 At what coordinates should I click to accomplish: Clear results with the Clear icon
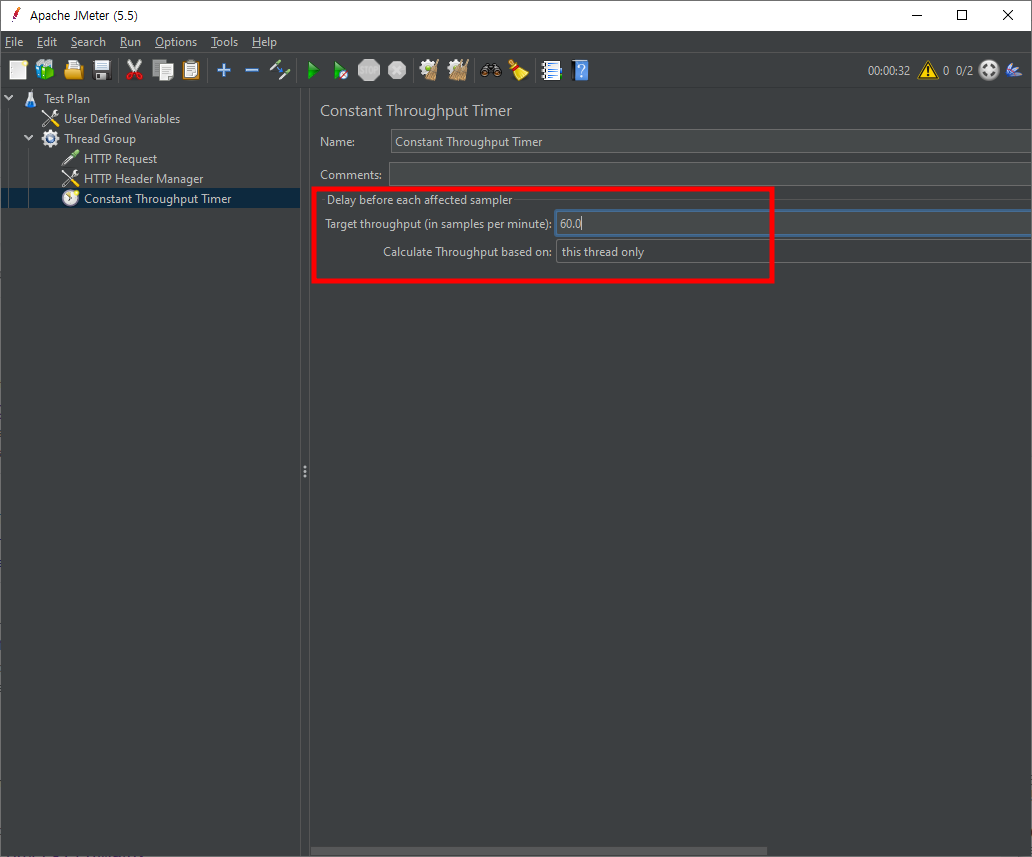429,70
